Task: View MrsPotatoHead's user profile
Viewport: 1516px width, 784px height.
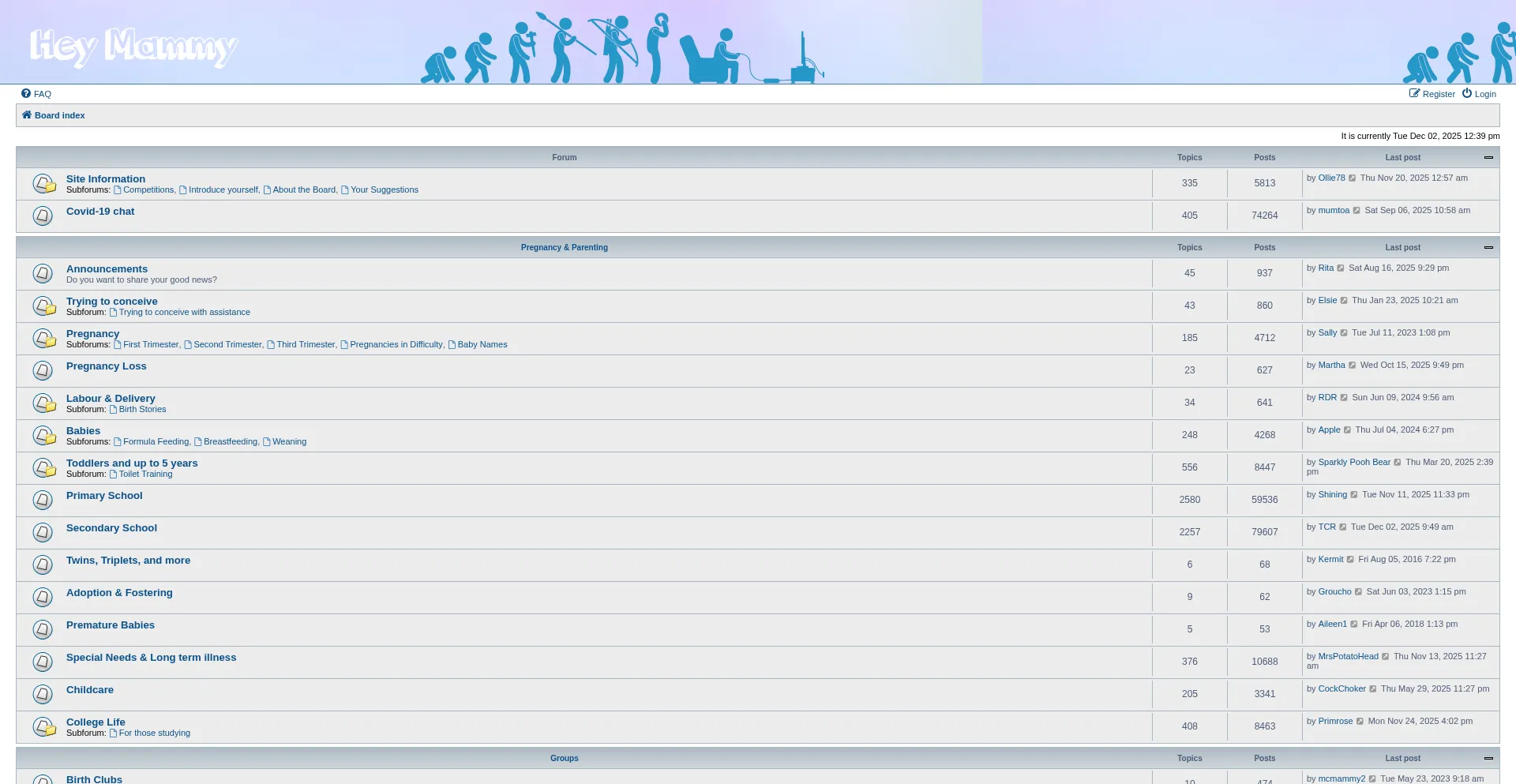Action: (x=1348, y=657)
